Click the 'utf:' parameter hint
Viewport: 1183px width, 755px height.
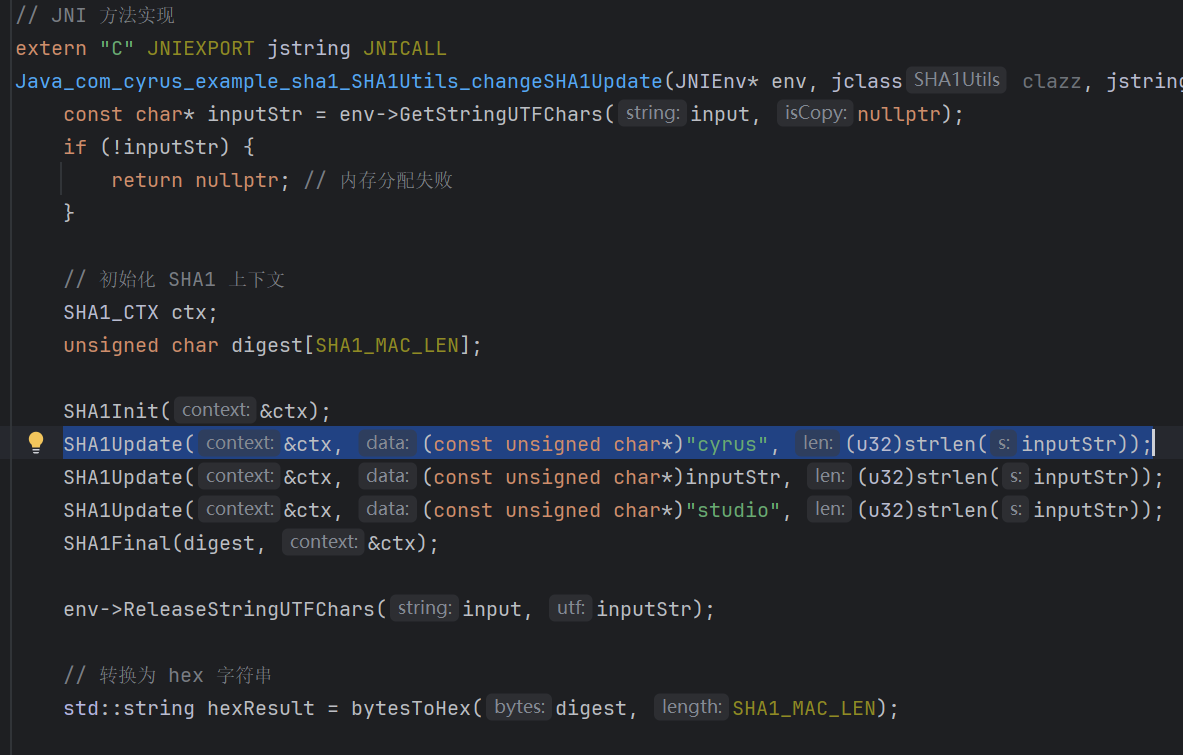570,607
